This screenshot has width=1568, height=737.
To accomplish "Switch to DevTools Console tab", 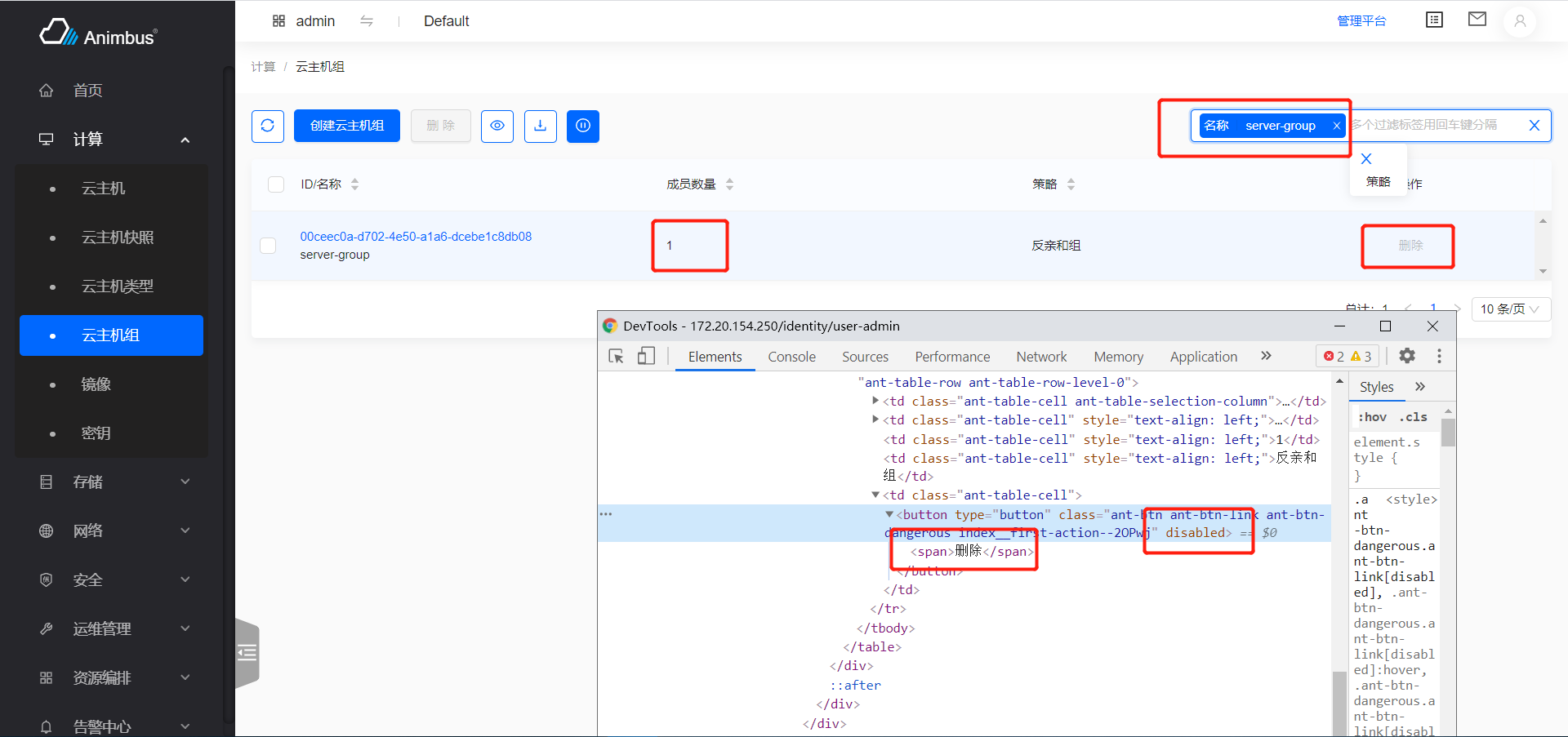I will coord(791,357).
